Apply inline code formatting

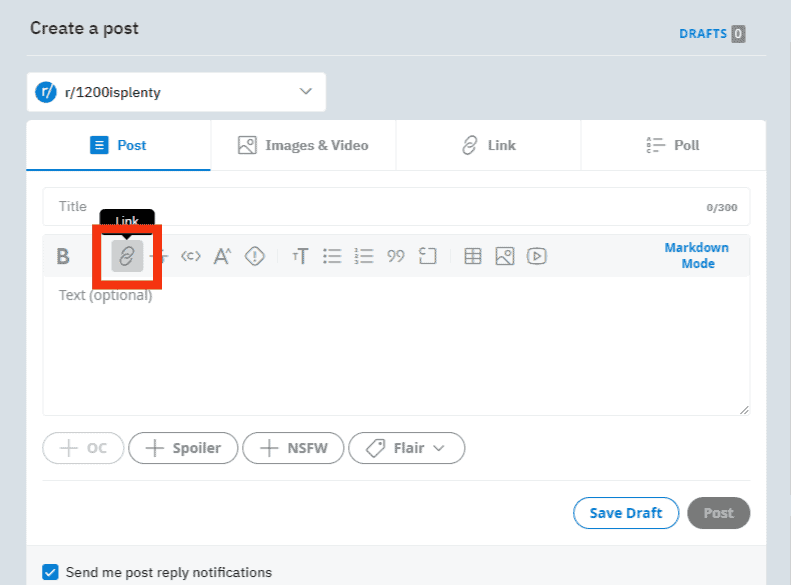pyautogui.click(x=191, y=256)
